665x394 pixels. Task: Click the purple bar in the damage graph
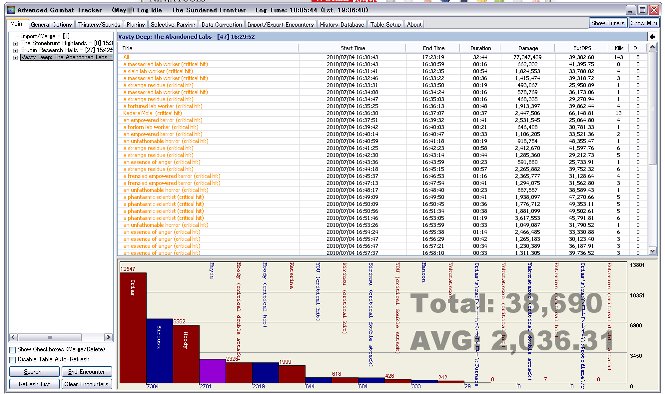212,371
